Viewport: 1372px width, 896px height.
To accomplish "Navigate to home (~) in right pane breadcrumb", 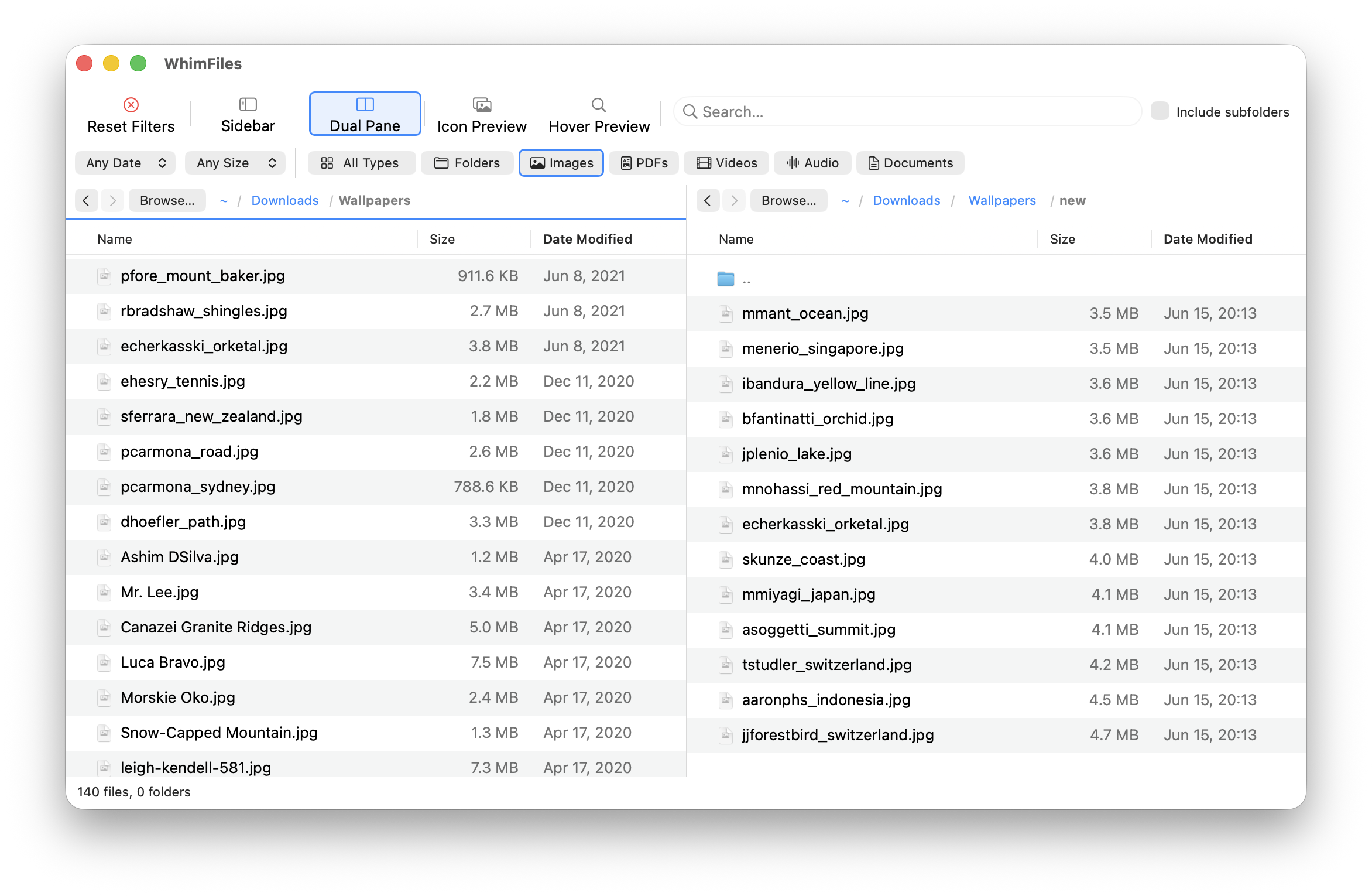I will pyautogui.click(x=845, y=201).
